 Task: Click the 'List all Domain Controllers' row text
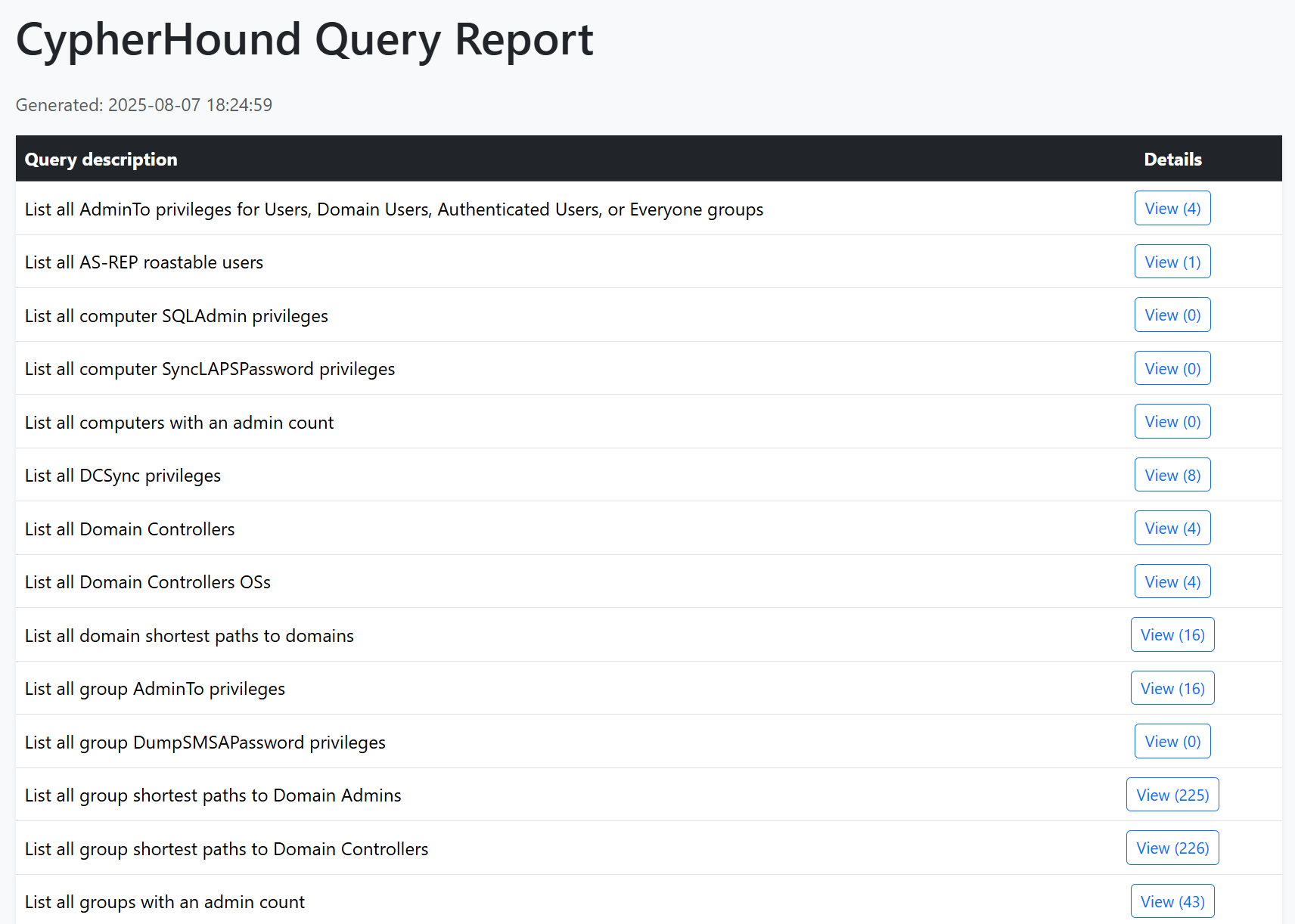(x=129, y=529)
